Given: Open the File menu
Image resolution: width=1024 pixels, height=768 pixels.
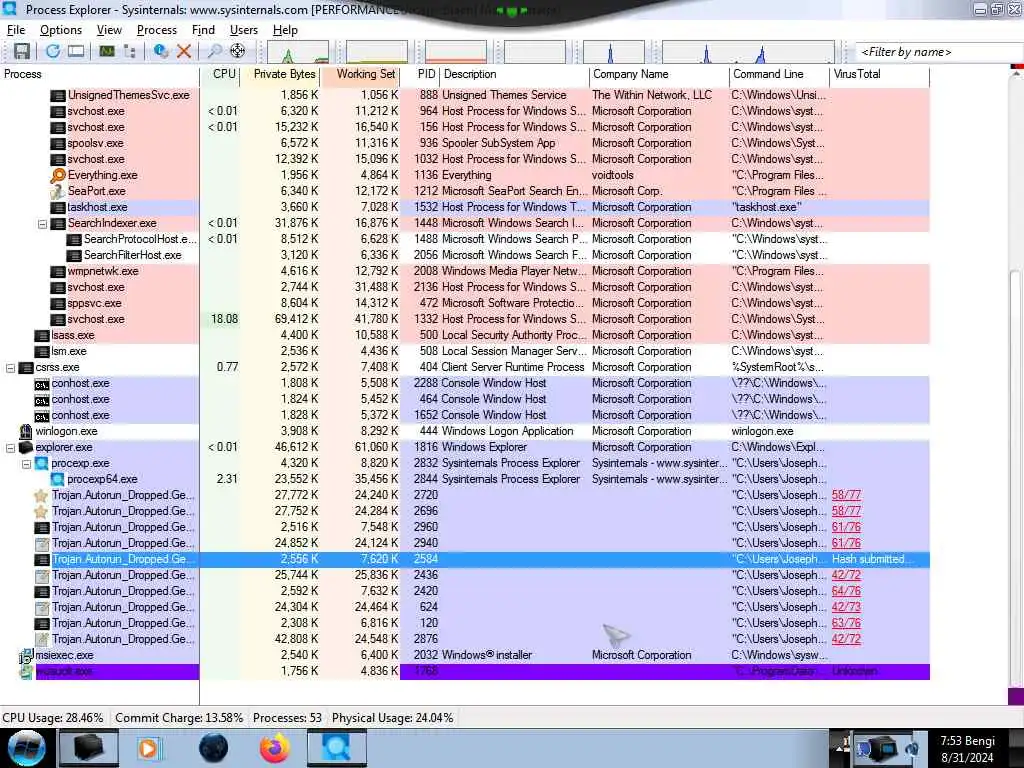Looking at the screenshot, I should [16, 30].
